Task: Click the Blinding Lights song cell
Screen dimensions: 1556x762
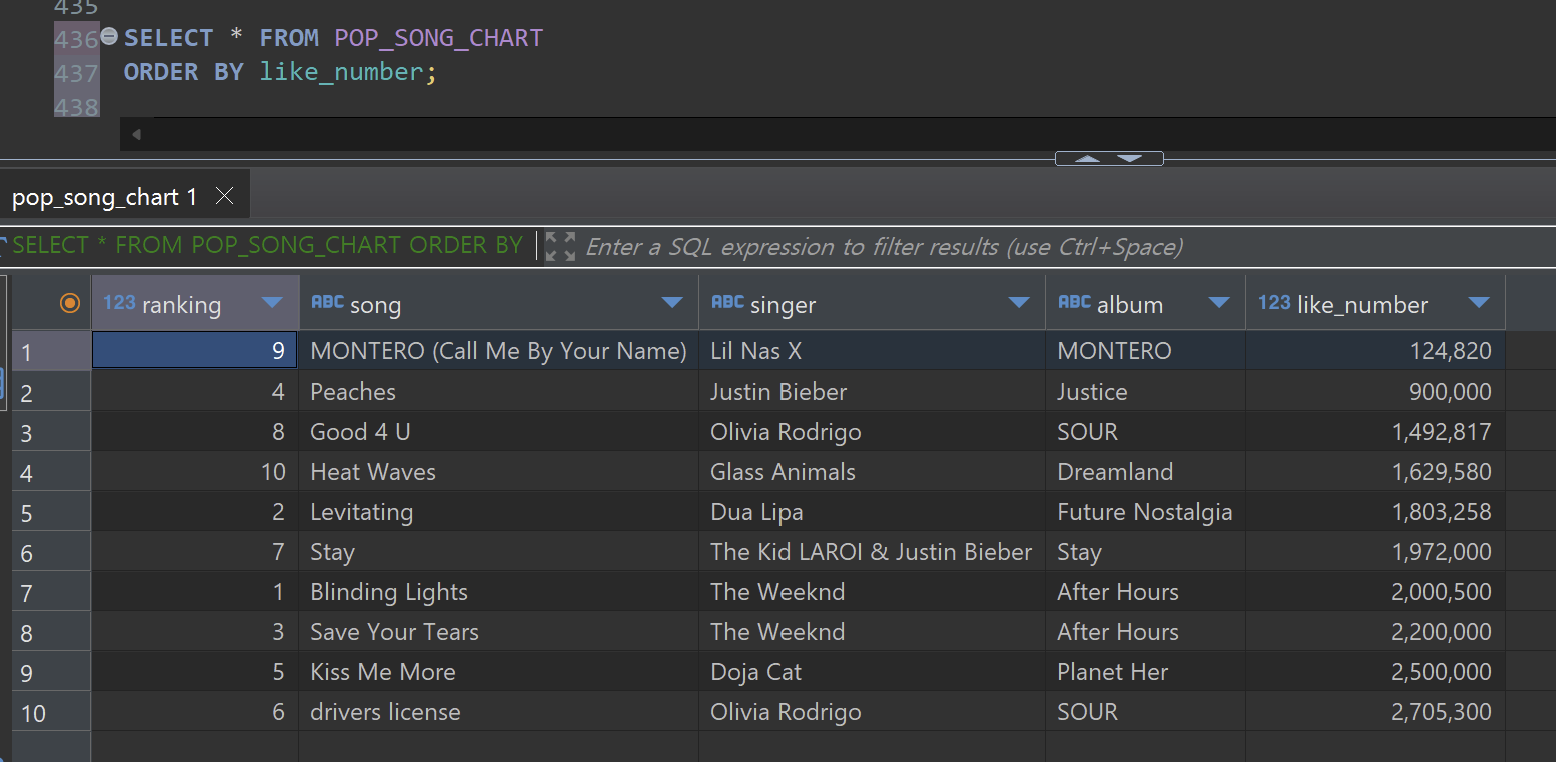Action: 498,592
